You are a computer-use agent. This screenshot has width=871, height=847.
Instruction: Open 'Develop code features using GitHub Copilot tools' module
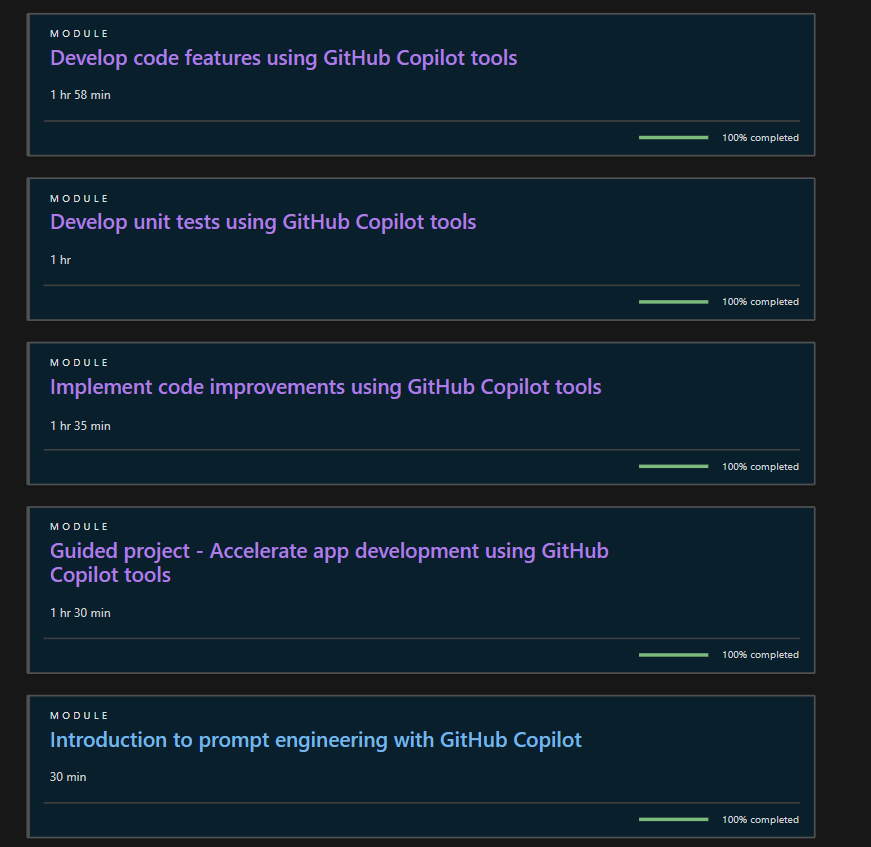click(283, 58)
